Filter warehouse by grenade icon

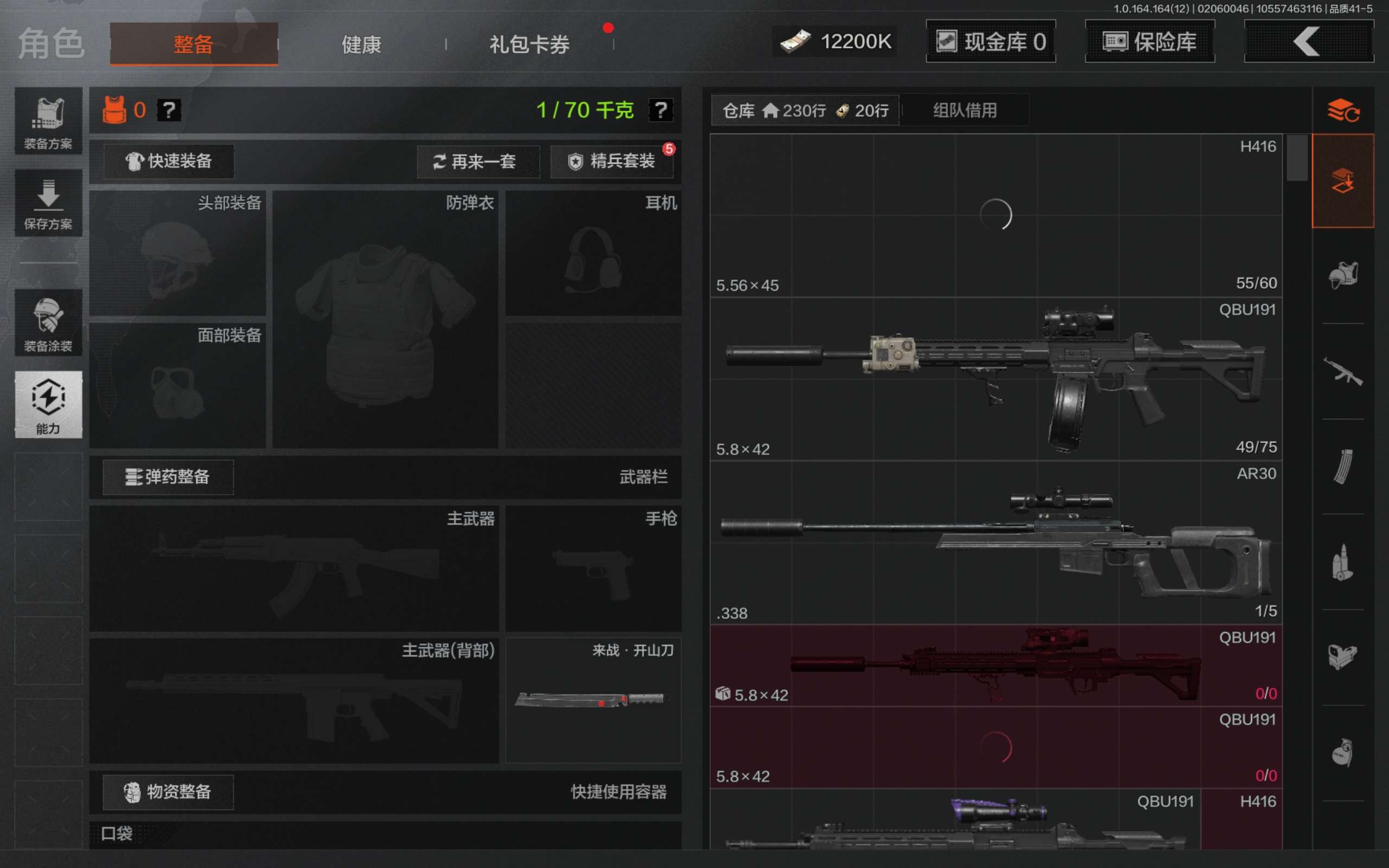(x=1342, y=752)
